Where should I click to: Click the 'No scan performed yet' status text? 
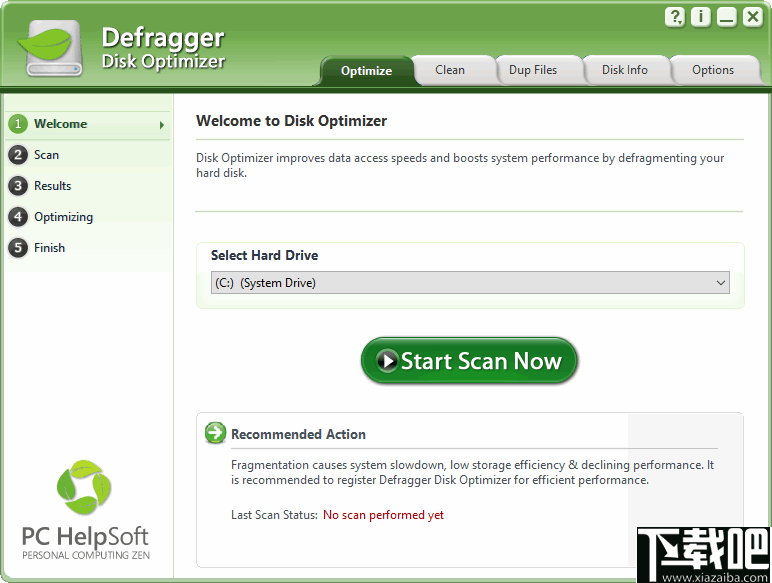point(383,515)
